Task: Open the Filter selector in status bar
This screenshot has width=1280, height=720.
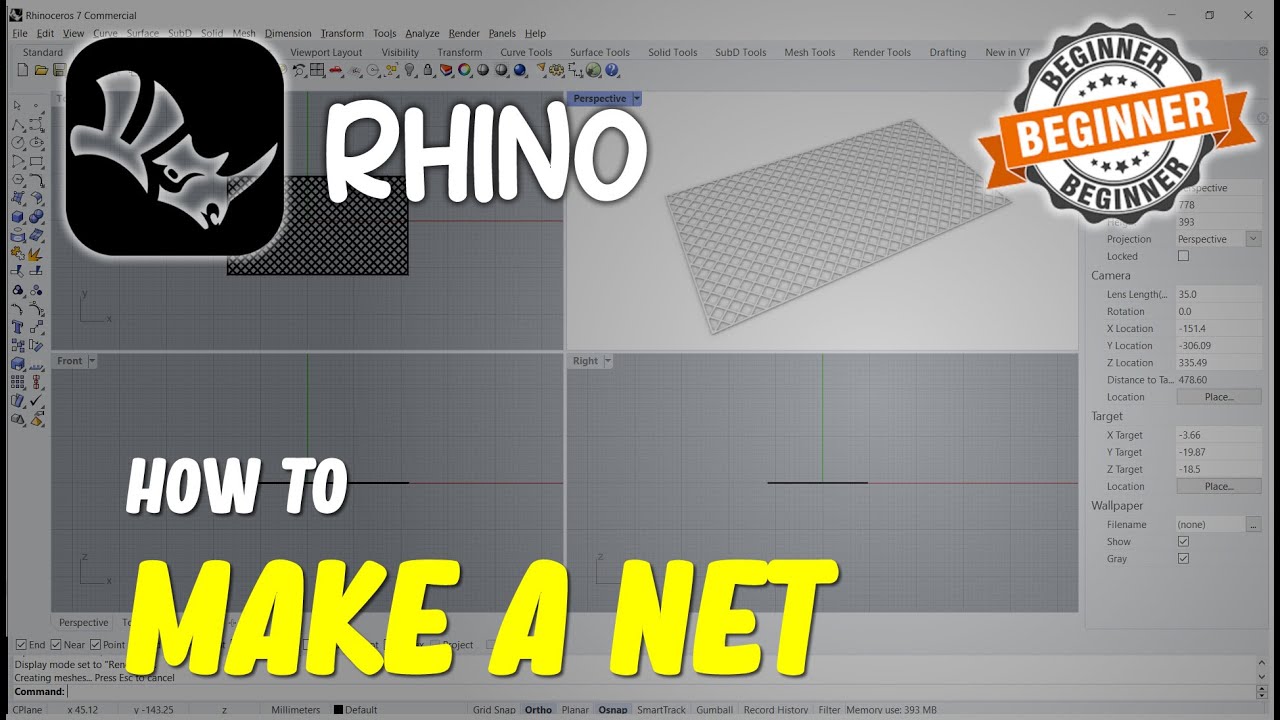Action: (829, 710)
